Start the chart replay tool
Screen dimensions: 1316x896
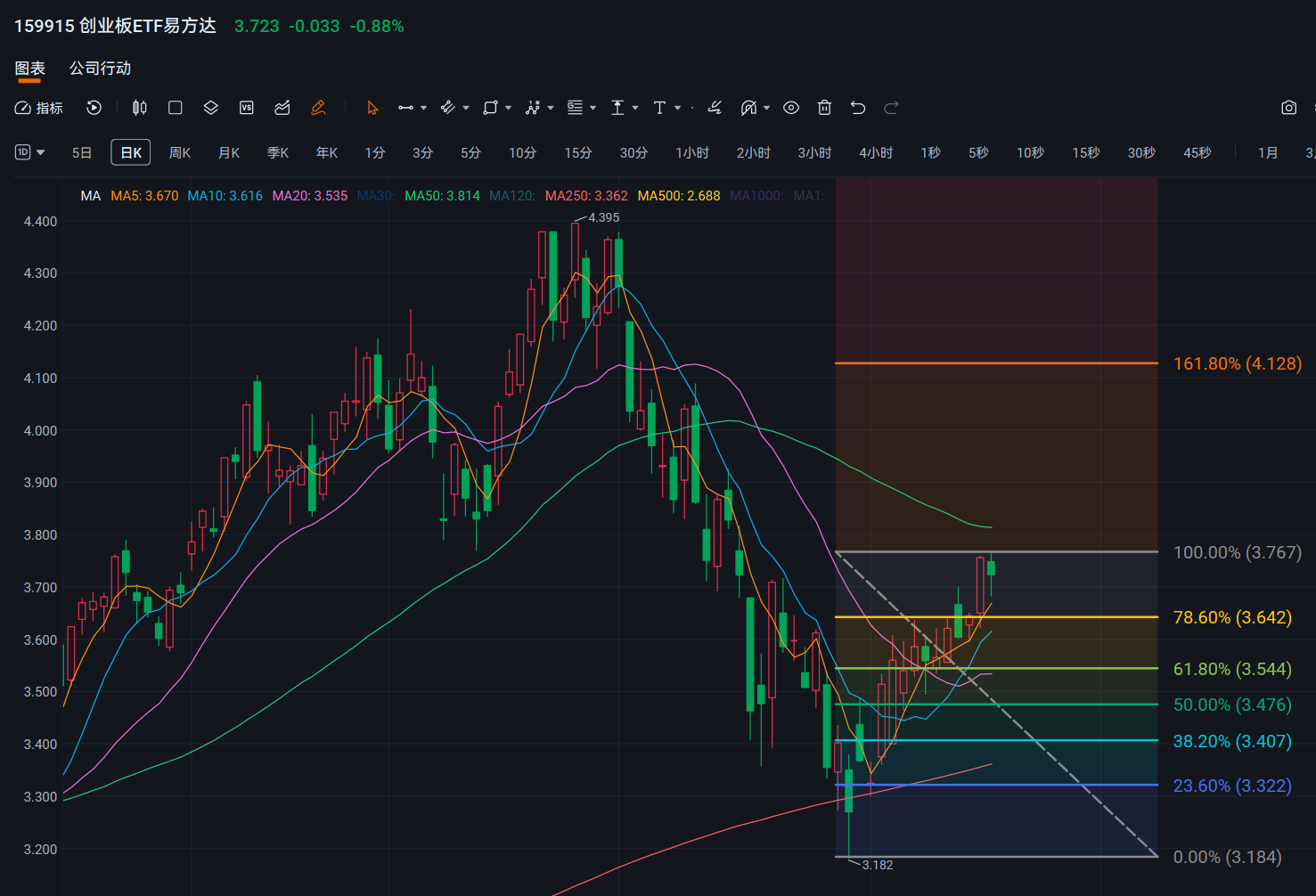click(94, 108)
